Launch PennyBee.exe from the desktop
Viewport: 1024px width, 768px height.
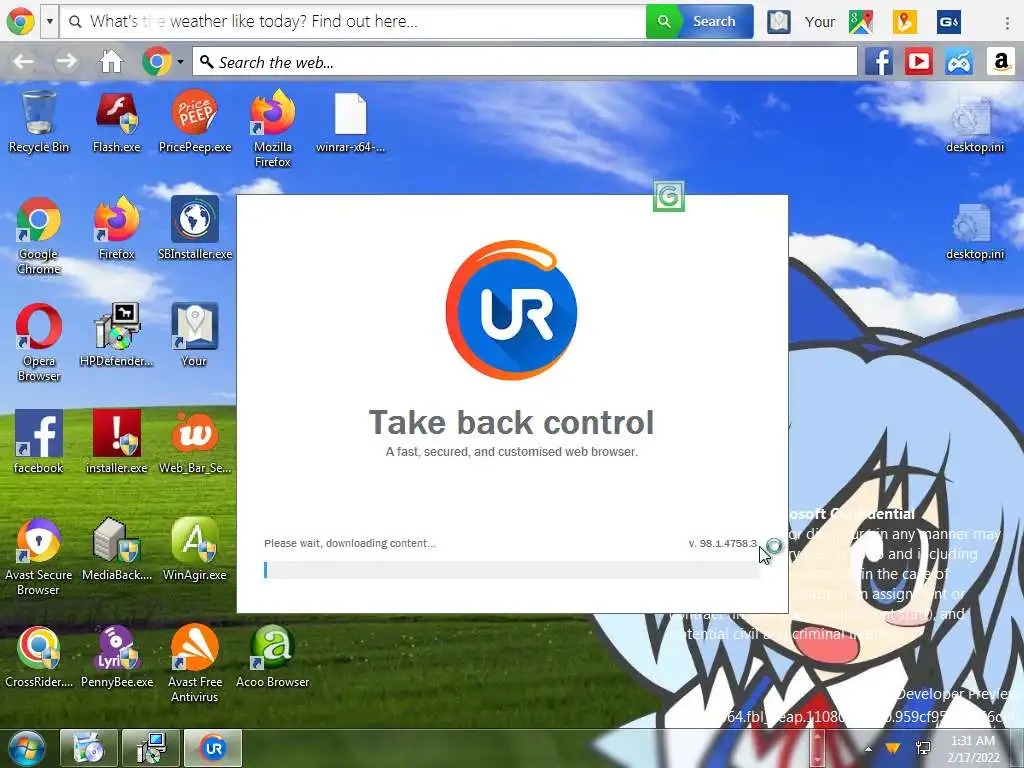pyautogui.click(x=116, y=656)
